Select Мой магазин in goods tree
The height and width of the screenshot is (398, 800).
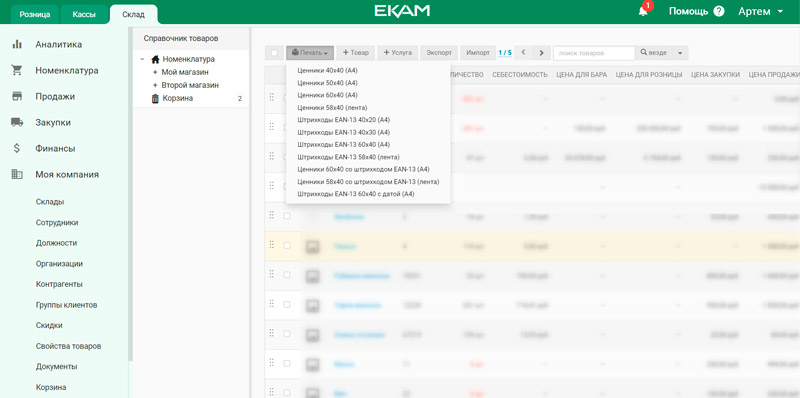pyautogui.click(x=185, y=72)
